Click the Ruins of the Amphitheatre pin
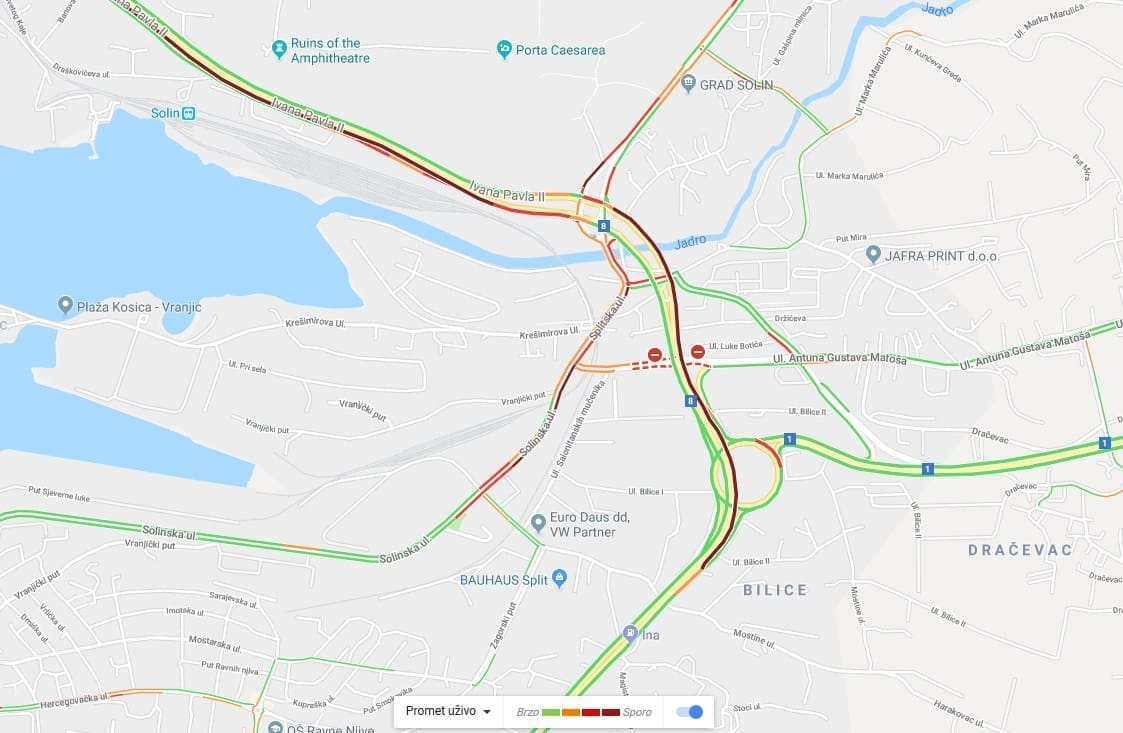This screenshot has height=733, width=1123. [279, 49]
